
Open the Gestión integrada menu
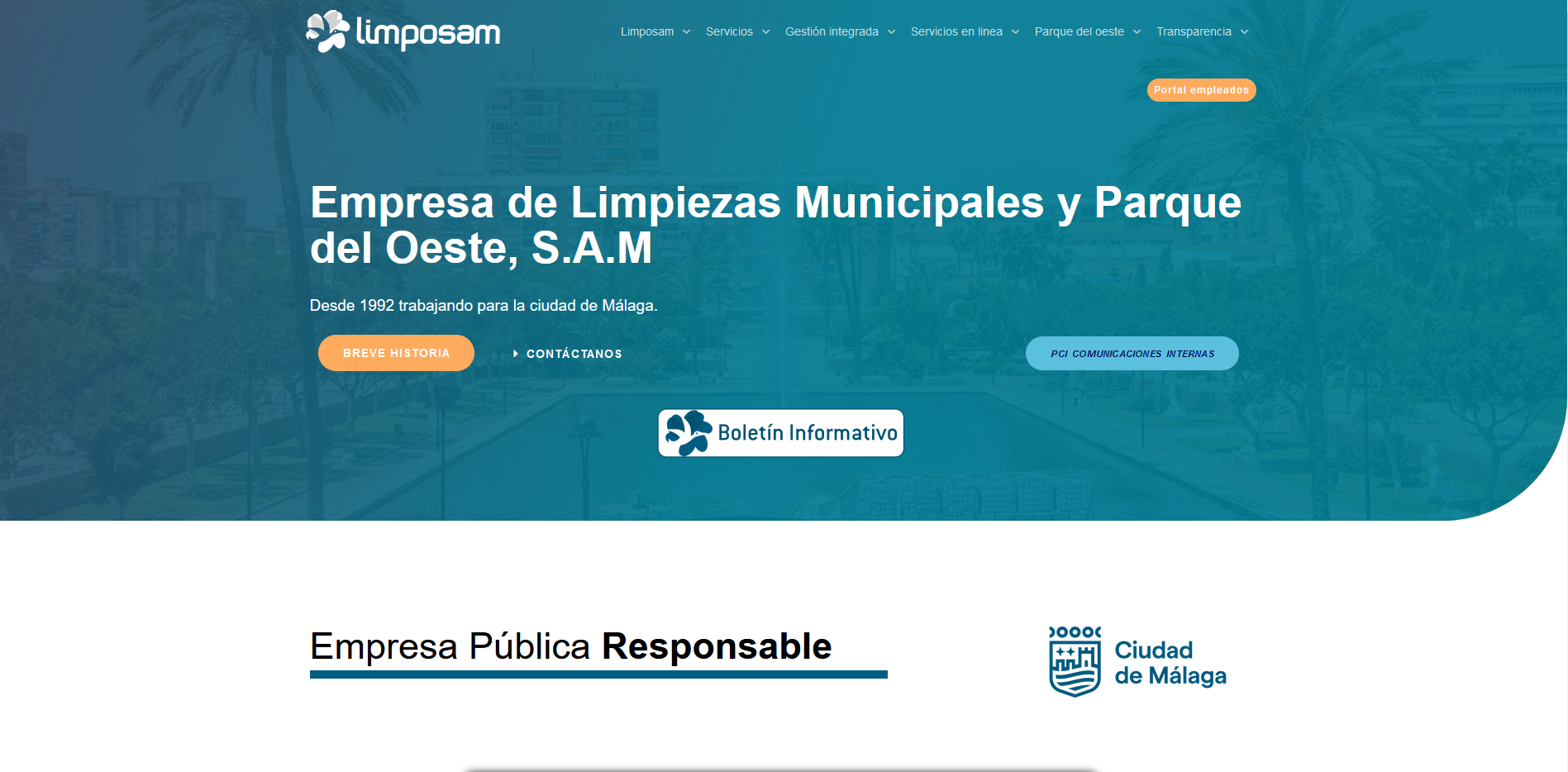click(x=832, y=31)
